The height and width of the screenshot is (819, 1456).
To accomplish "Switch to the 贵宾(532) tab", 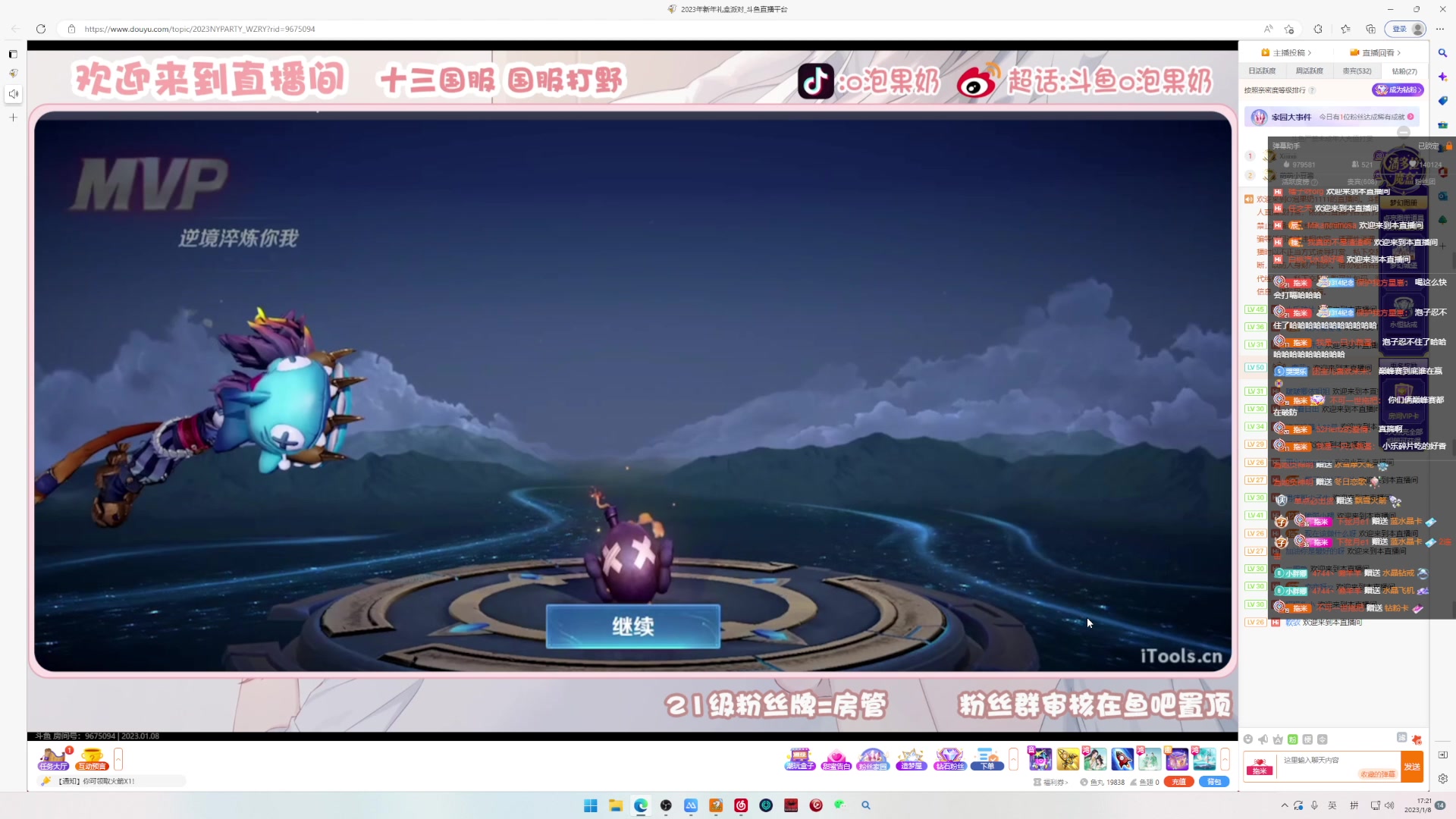I will click(x=1357, y=71).
